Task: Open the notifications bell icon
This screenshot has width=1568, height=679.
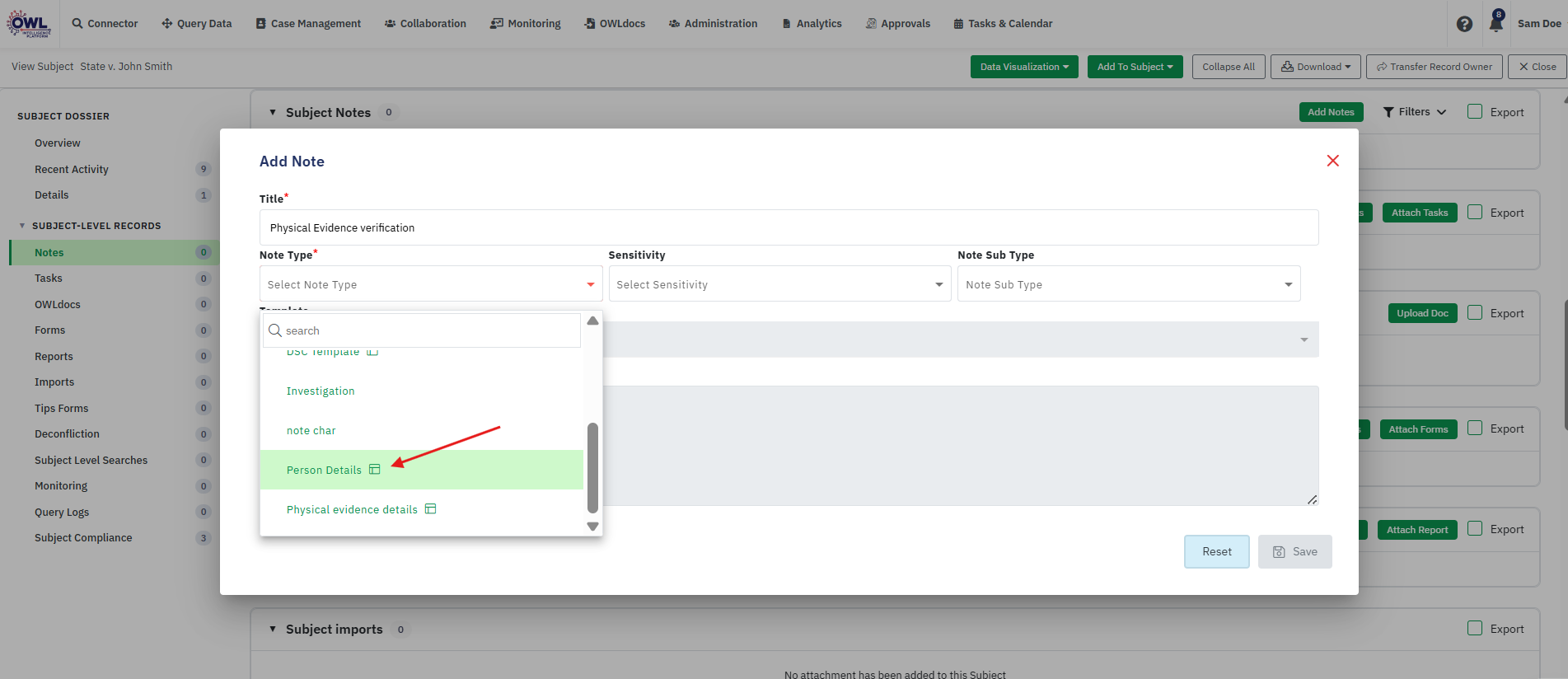Action: [1496, 23]
